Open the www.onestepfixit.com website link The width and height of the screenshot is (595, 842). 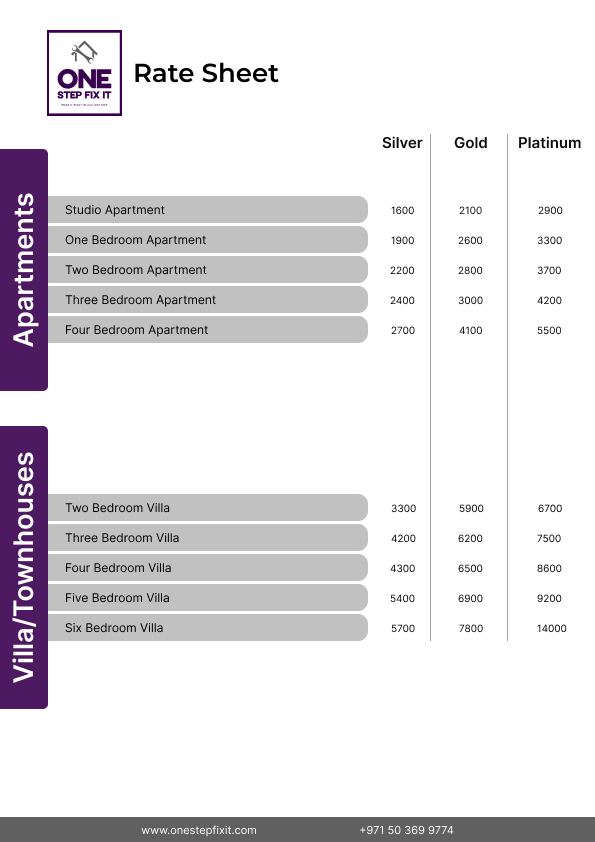click(x=199, y=830)
